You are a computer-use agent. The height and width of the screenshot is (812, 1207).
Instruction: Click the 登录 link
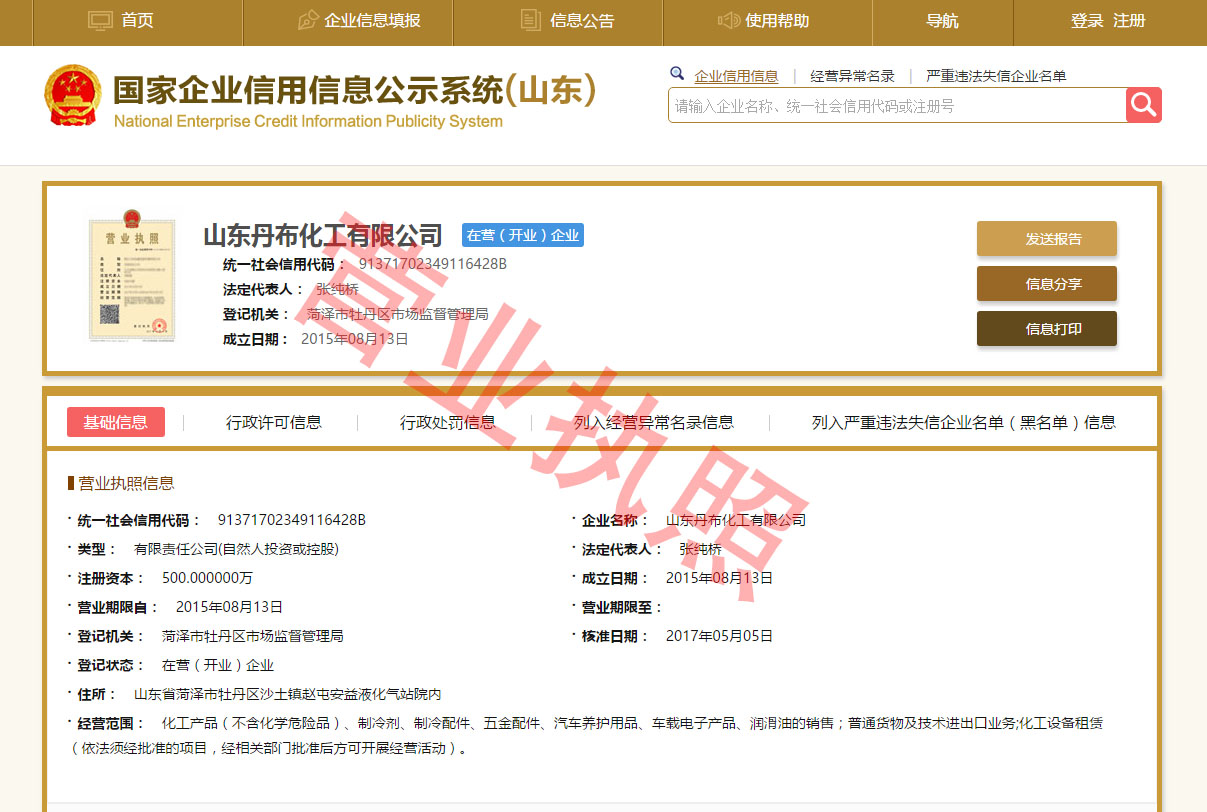coord(1087,21)
